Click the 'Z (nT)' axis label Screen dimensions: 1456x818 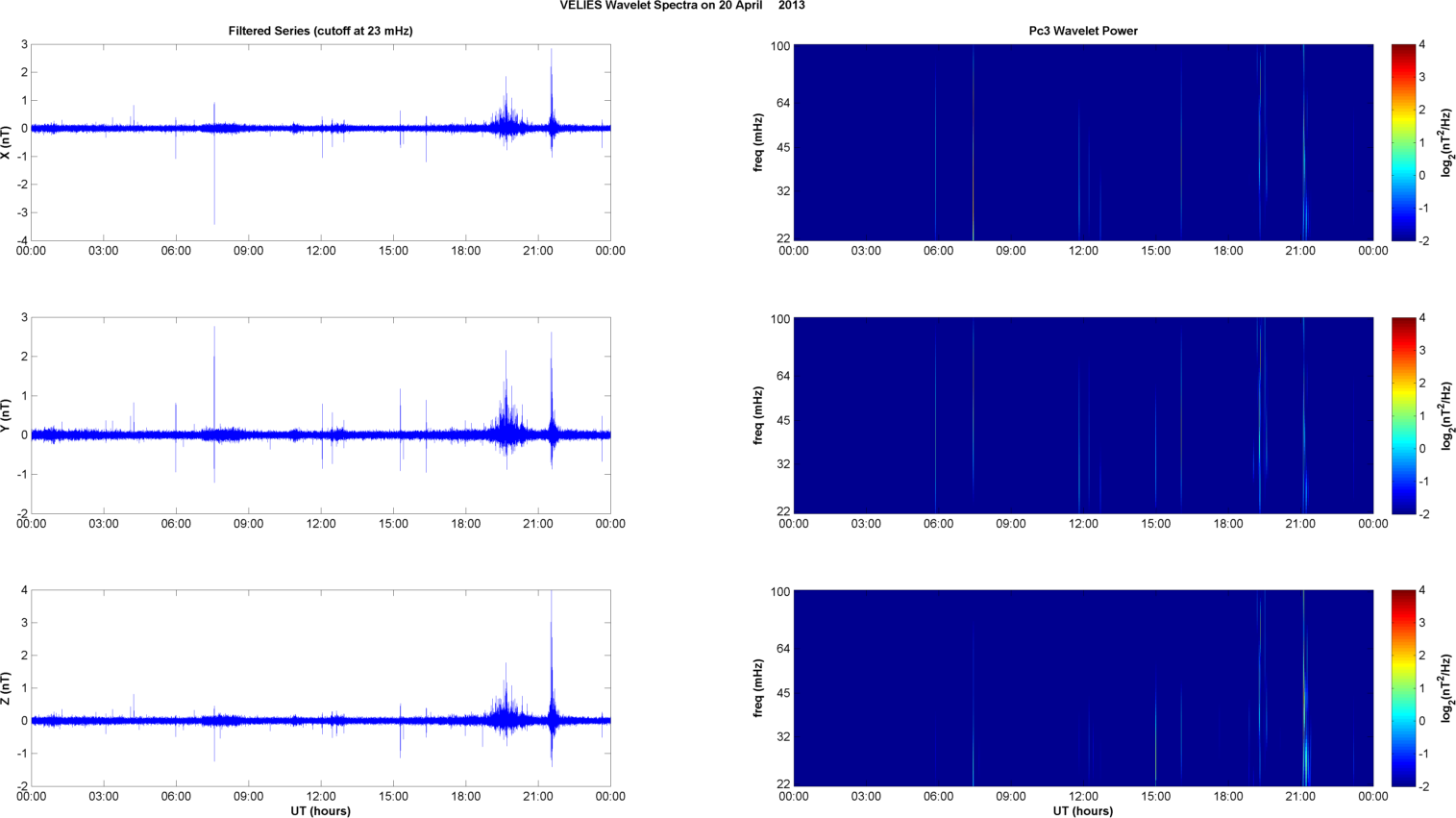[x=6, y=688]
